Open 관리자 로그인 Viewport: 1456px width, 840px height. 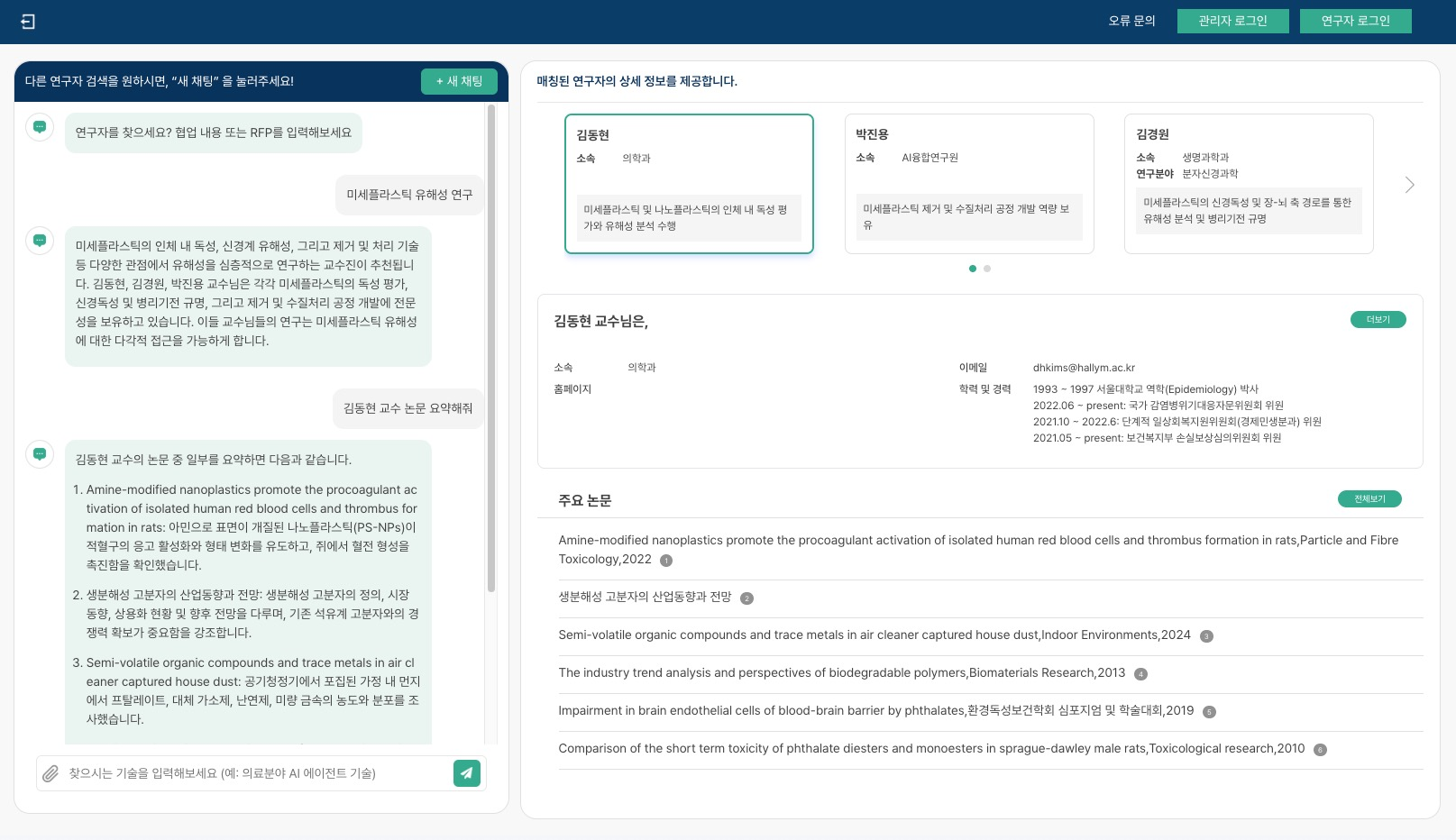point(1232,21)
